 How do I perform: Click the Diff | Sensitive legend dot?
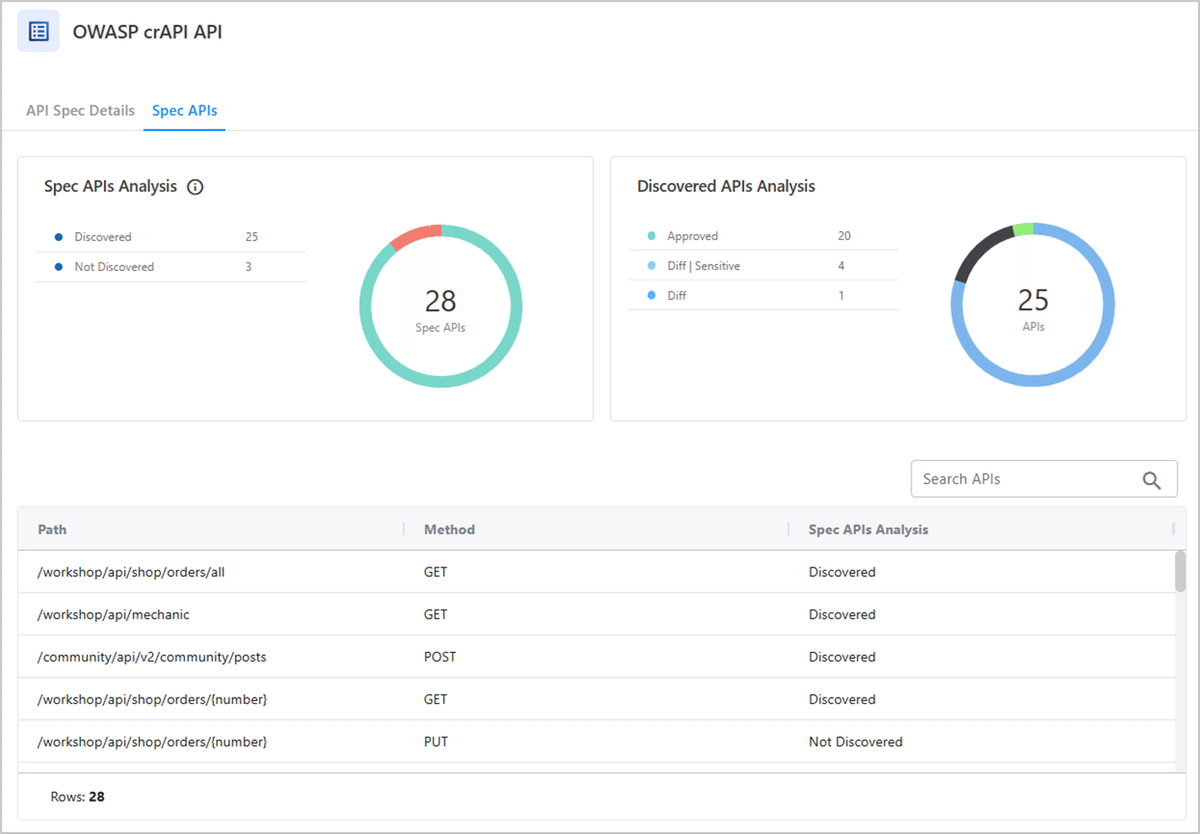pyautogui.click(x=654, y=265)
